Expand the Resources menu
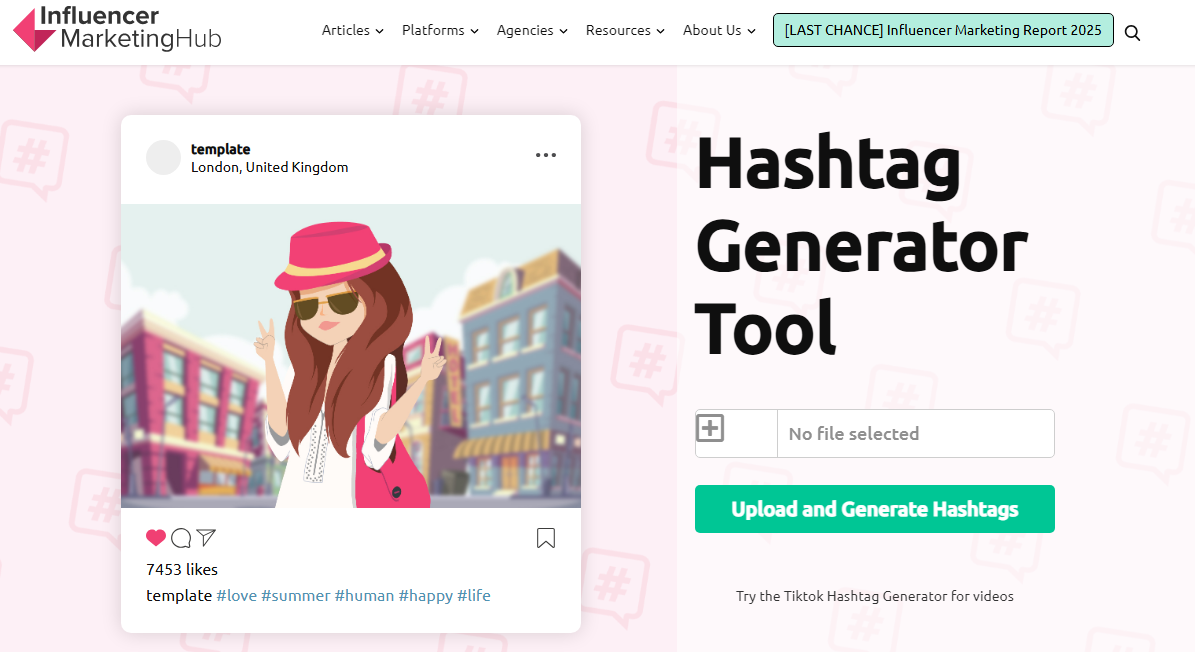The image size is (1195, 652). 625,30
